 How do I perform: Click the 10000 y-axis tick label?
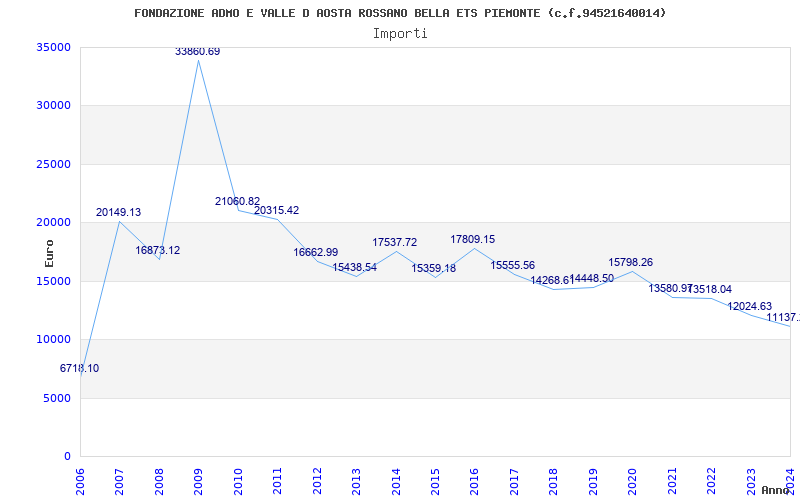click(x=53, y=339)
